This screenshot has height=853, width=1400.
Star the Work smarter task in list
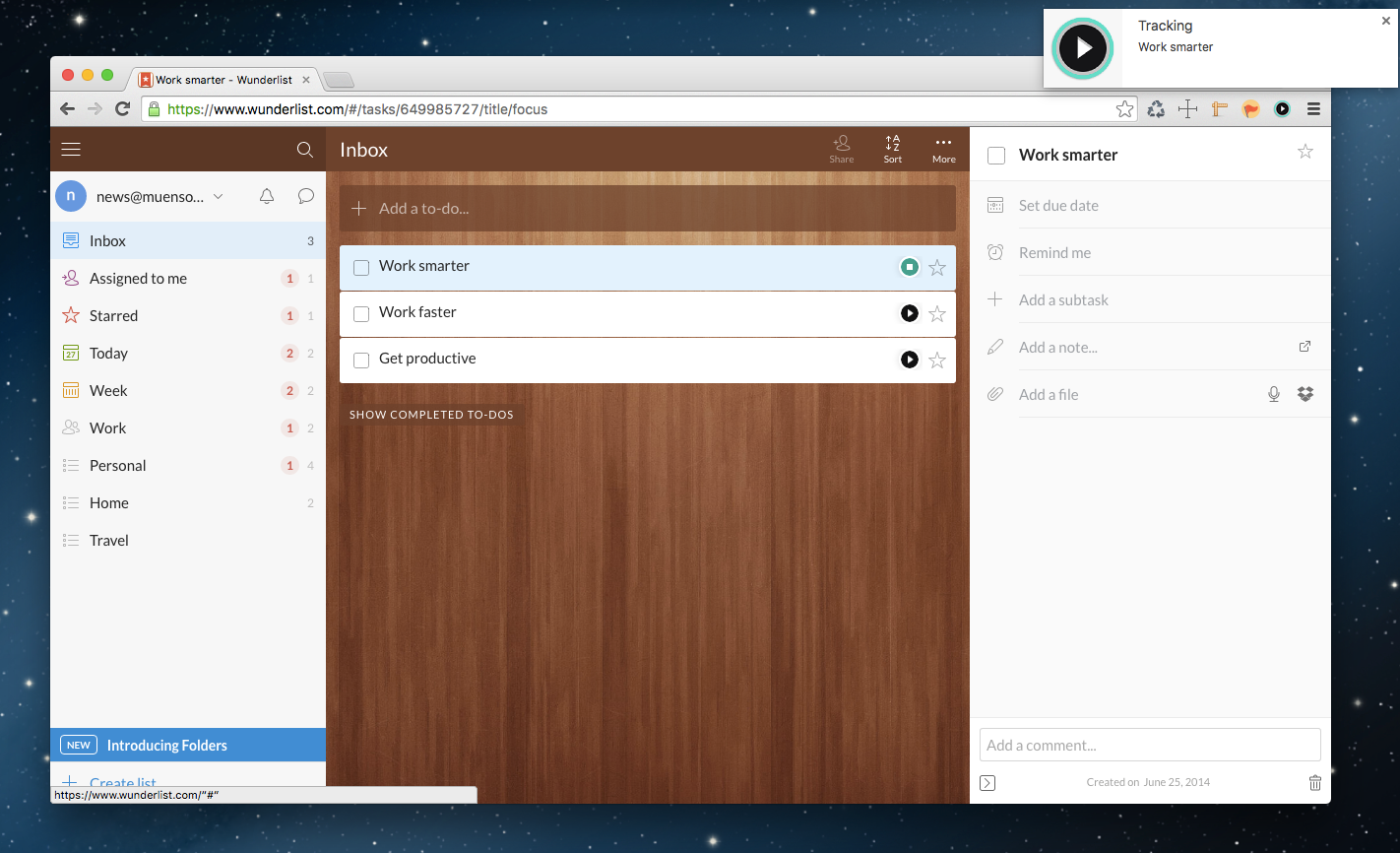click(x=937, y=267)
